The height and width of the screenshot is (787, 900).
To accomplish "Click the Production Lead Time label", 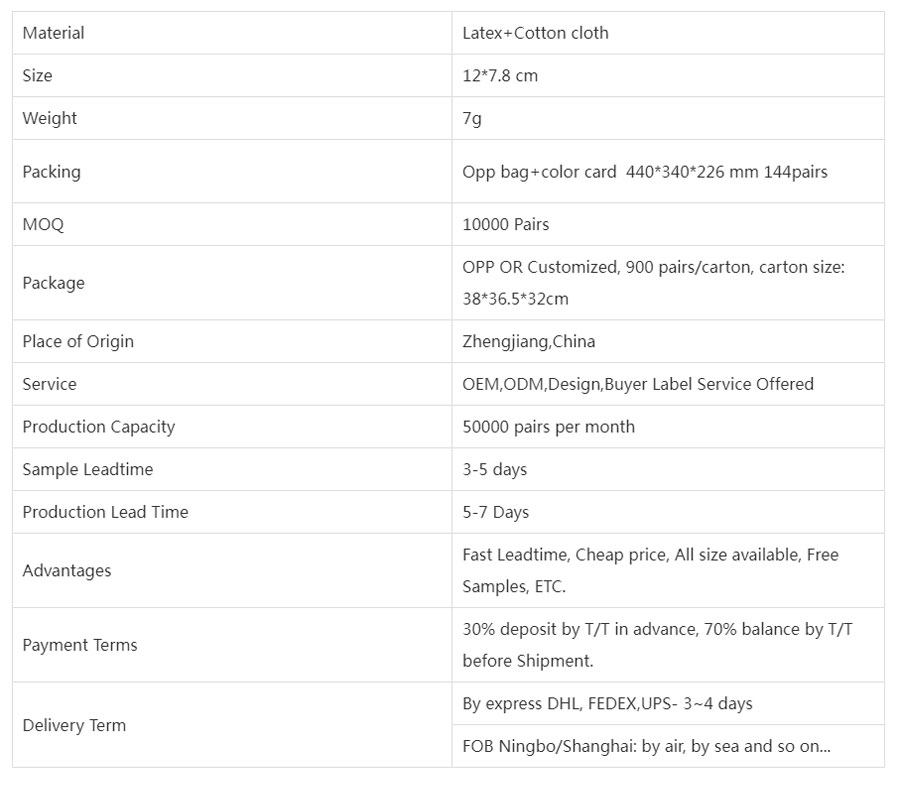I will click(x=105, y=512).
